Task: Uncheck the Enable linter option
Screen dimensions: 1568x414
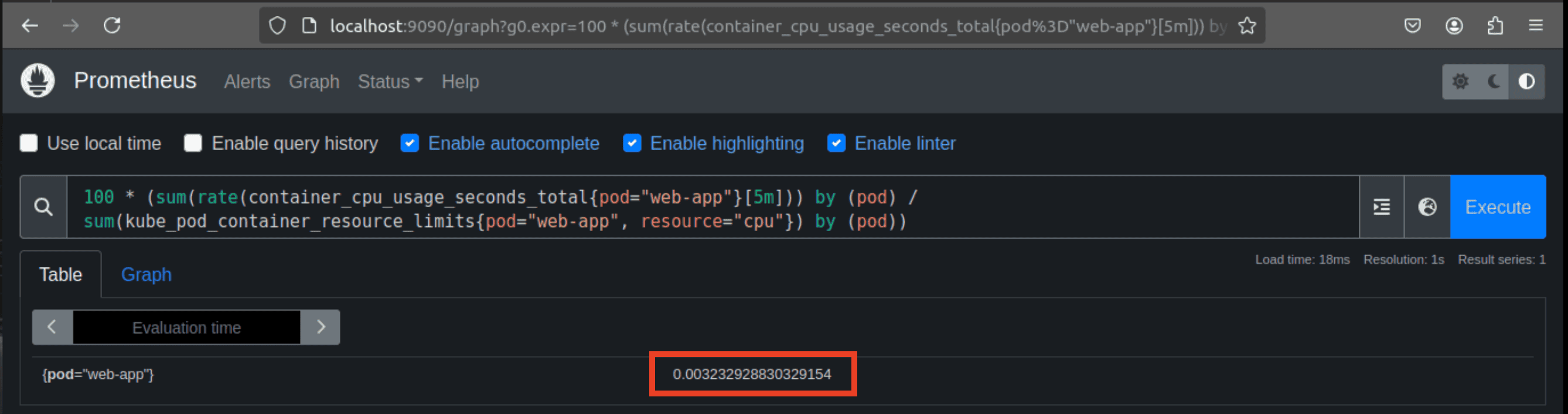Action: (x=836, y=143)
